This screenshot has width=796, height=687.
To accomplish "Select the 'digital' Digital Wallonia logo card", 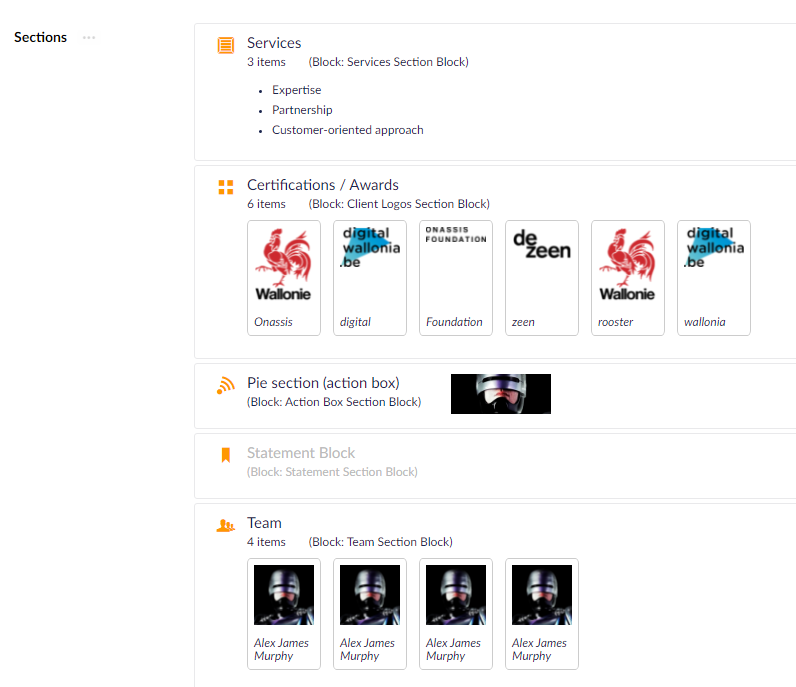I will tap(370, 277).
